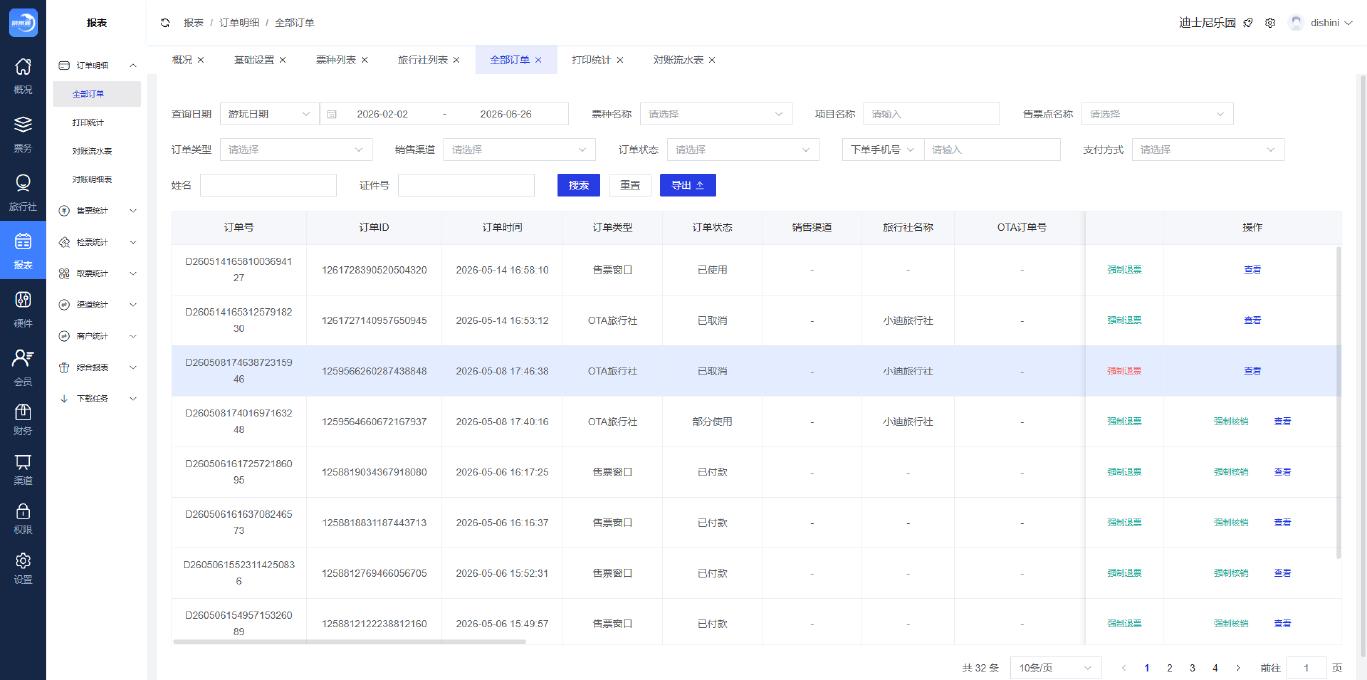
Task: Click the table's vertical scrollbar
Action: click(1339, 402)
